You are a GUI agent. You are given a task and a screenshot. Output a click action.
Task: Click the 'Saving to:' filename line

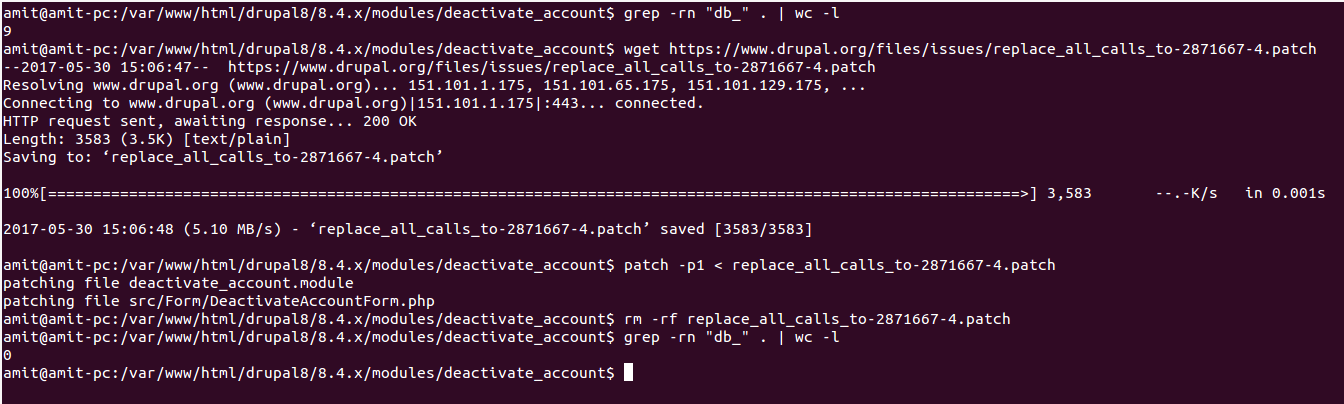(x=223, y=157)
